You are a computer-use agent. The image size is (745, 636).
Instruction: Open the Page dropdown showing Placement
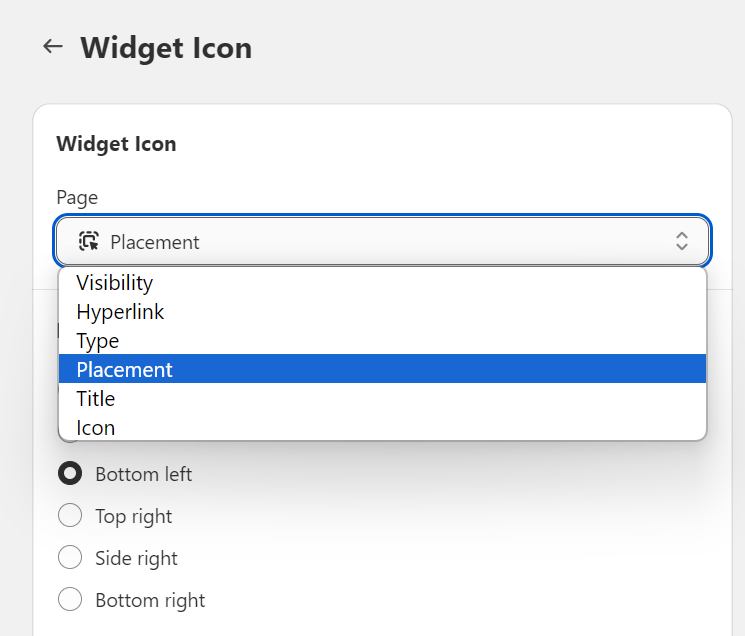tap(382, 241)
